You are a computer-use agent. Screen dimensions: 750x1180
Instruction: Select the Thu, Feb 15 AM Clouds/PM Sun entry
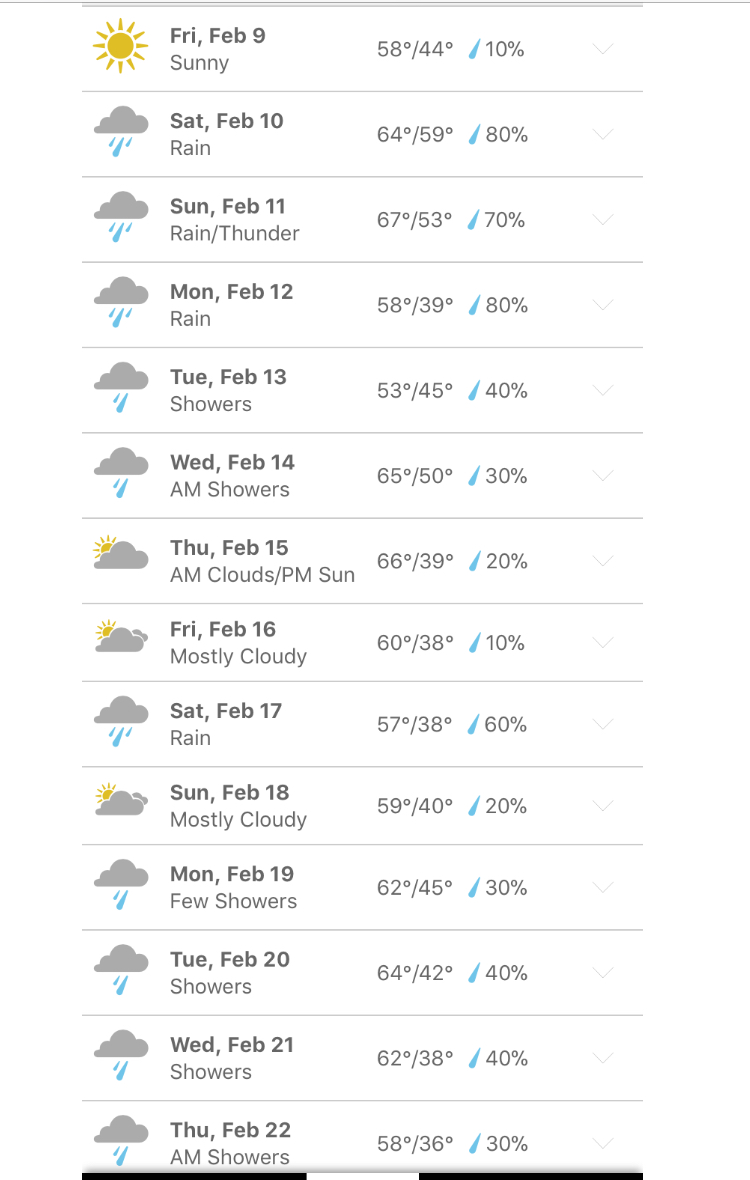(x=362, y=561)
